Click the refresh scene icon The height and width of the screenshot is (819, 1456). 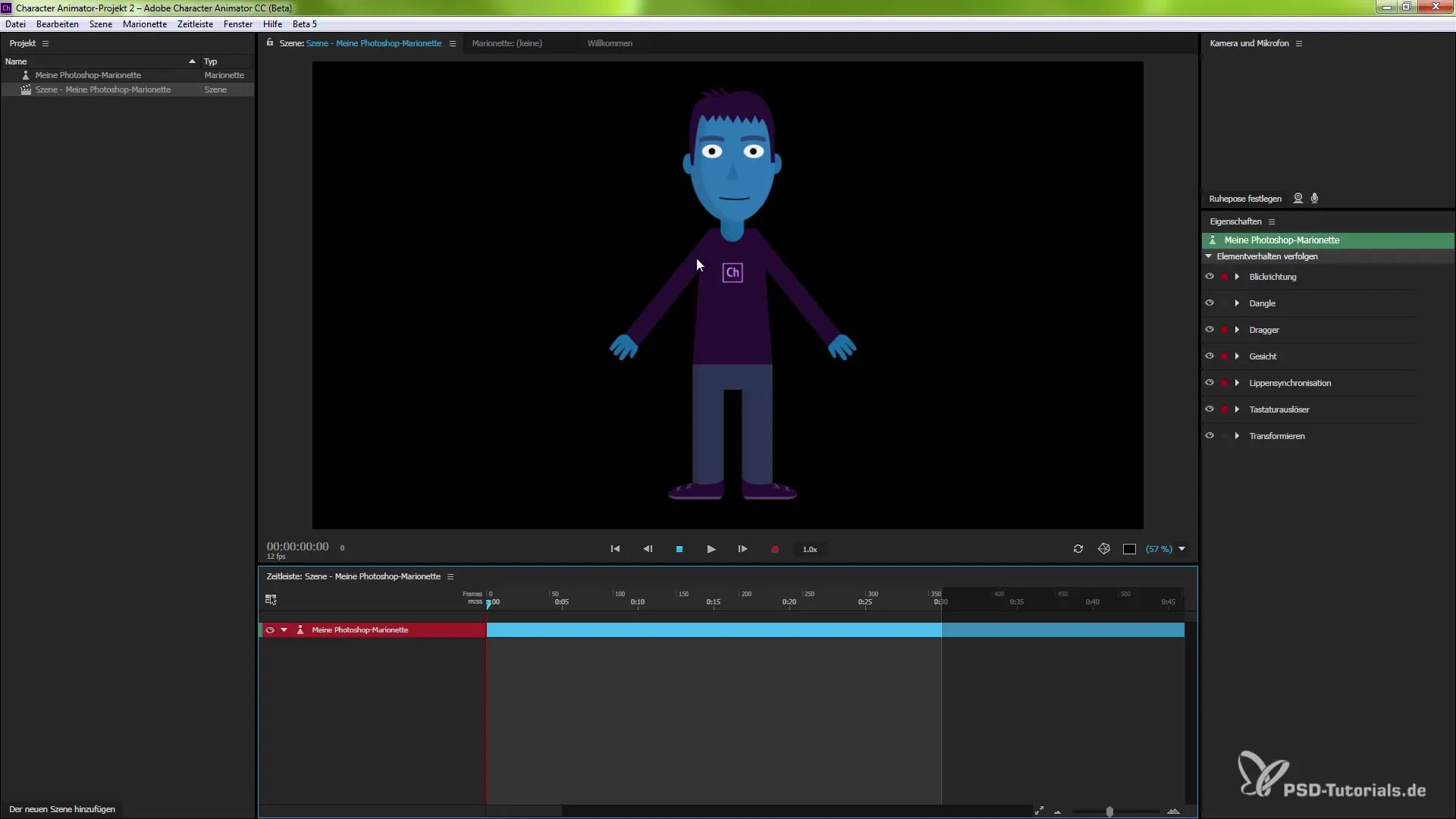1078,549
